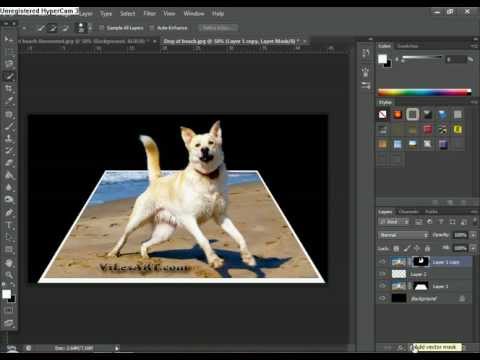Select the Layer 1 mask thumbnail
This screenshot has width=480, height=360.
[x=421, y=286]
